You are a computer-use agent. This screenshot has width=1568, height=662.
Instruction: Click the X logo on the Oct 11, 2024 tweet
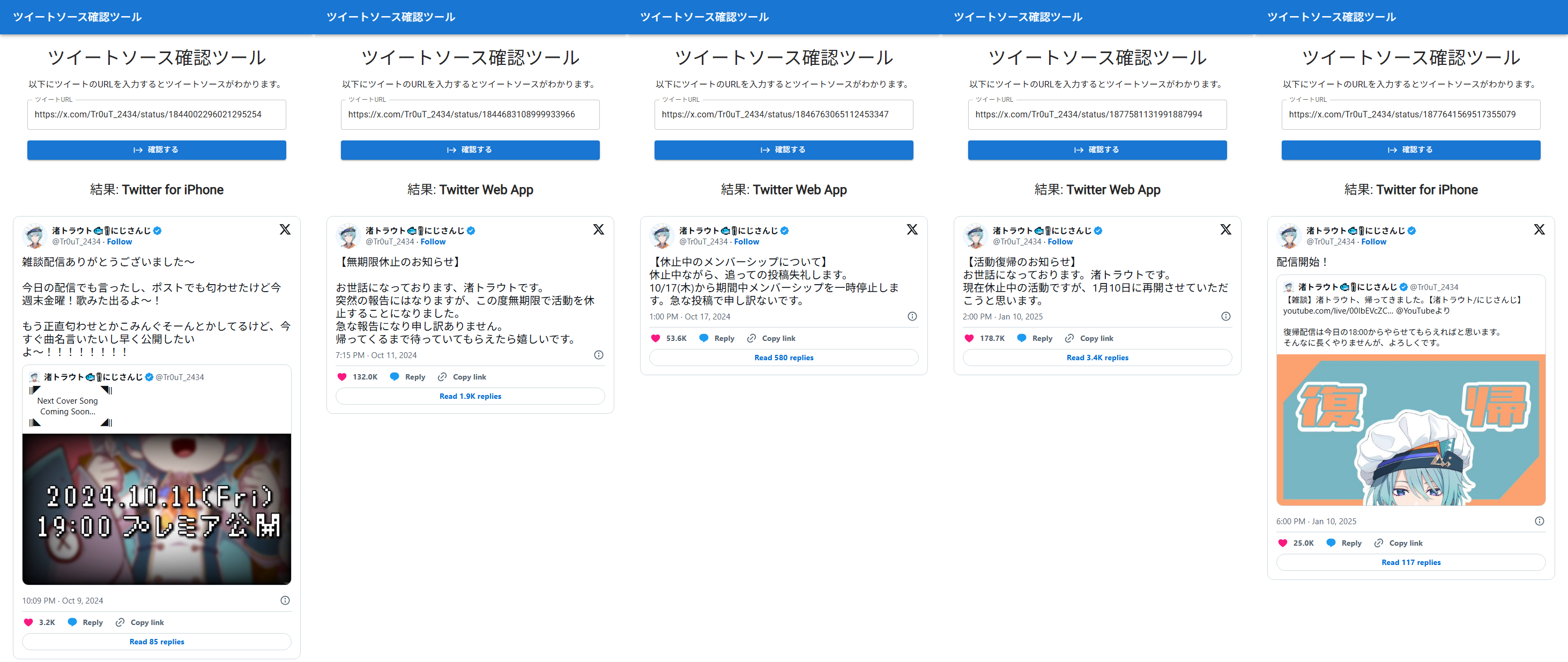tap(598, 229)
